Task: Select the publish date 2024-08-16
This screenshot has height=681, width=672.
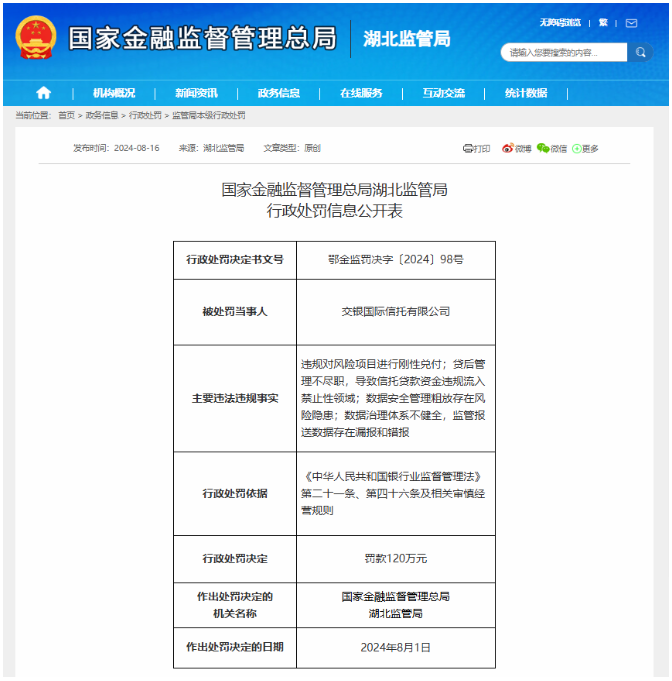Action: point(136,148)
